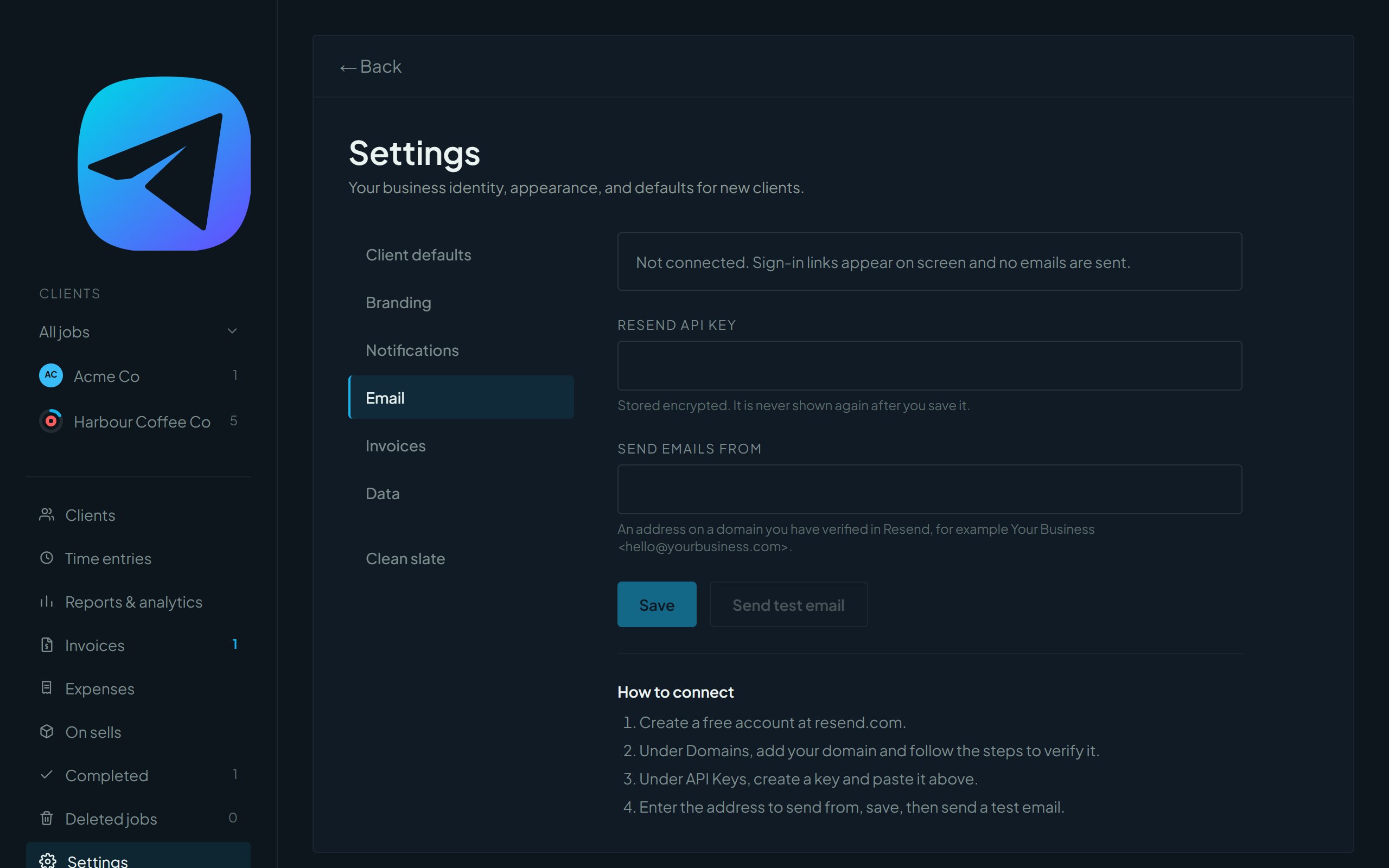
Task: Open the Harbour Coffee Co client
Action: coord(138,422)
